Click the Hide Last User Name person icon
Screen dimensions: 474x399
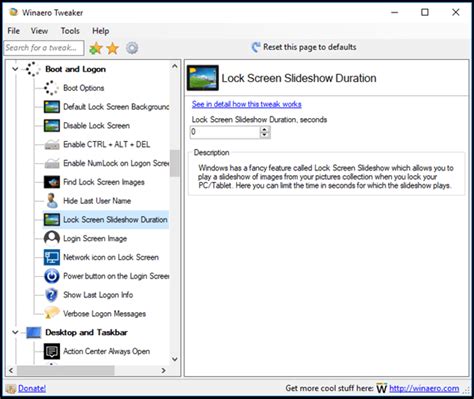click(x=51, y=201)
